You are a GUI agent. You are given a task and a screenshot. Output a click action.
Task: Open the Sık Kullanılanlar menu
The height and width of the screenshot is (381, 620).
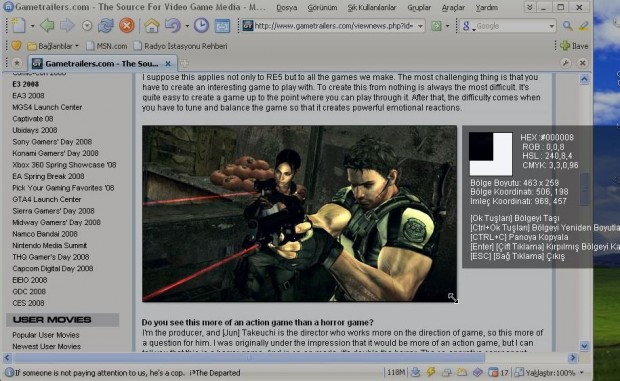(x=372, y=8)
